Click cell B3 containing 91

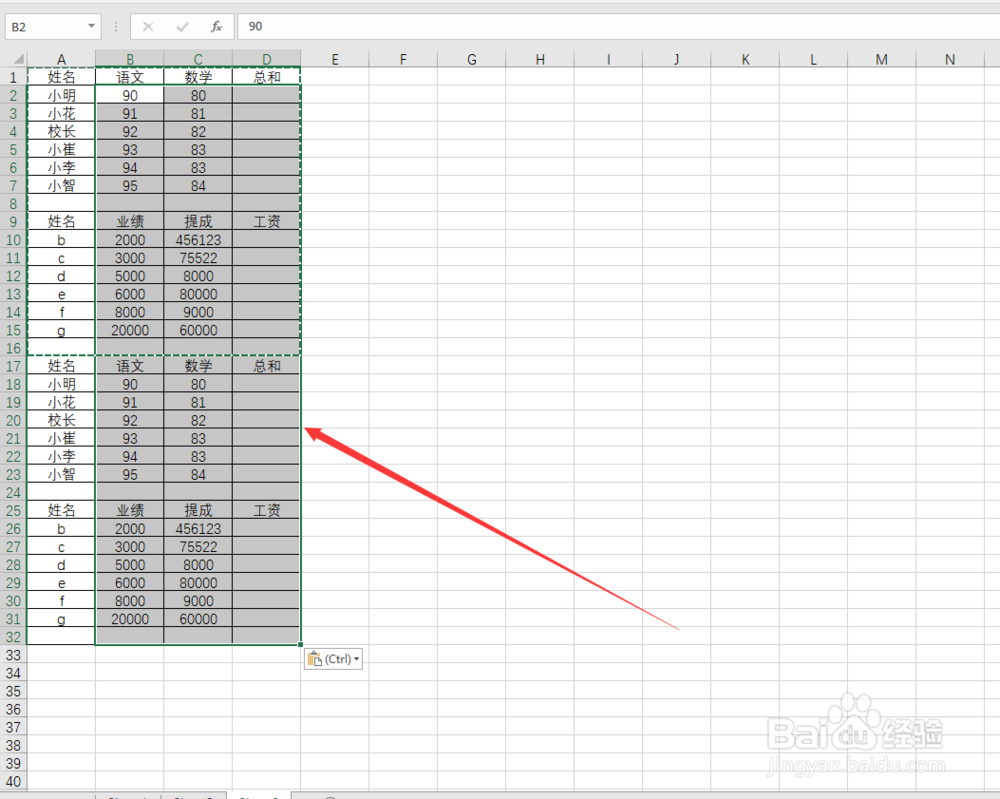[x=129, y=114]
